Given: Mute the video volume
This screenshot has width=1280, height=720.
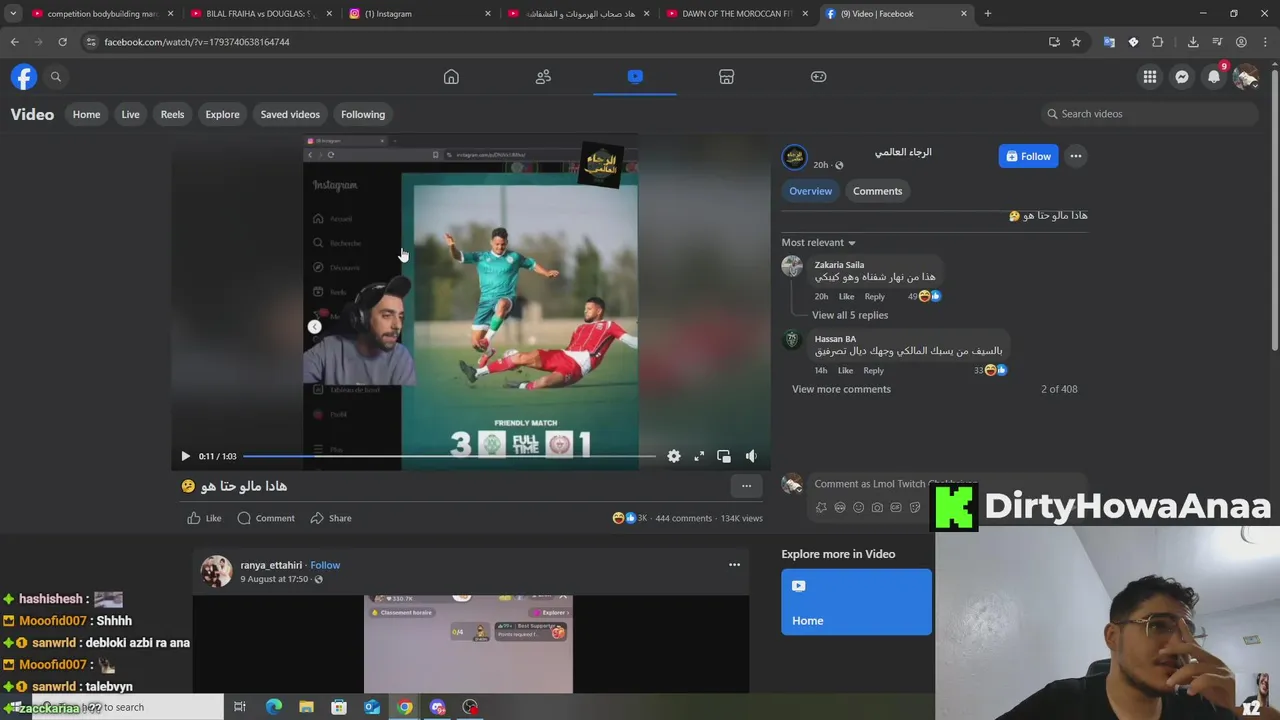Looking at the screenshot, I should point(751,456).
